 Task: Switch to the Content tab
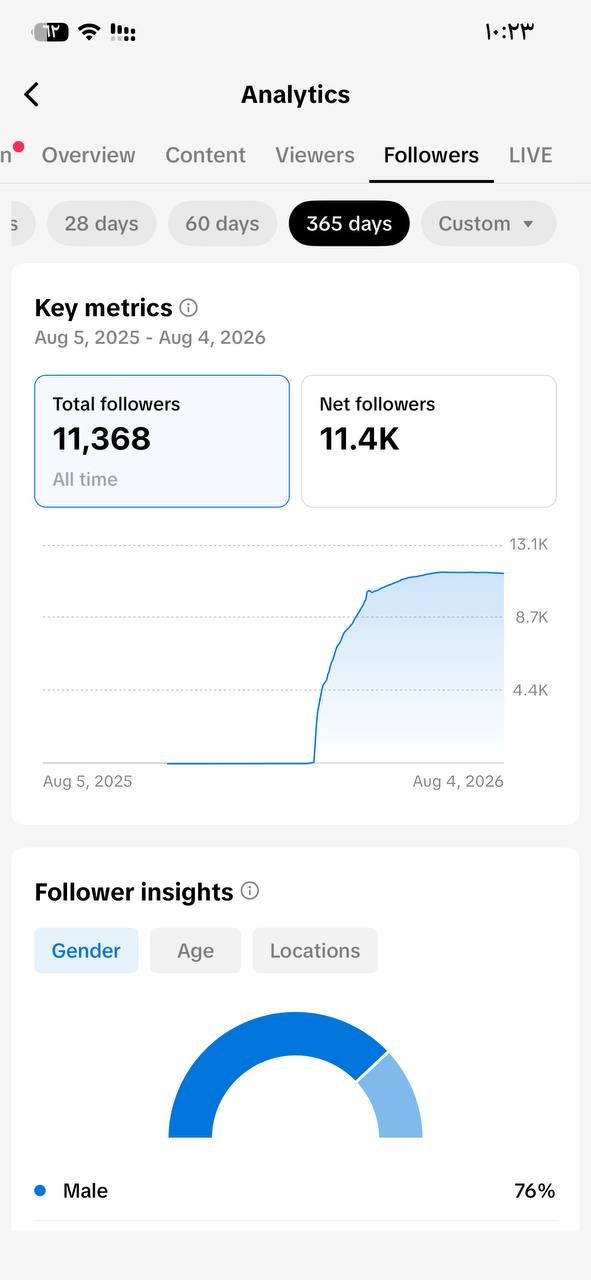(x=205, y=155)
